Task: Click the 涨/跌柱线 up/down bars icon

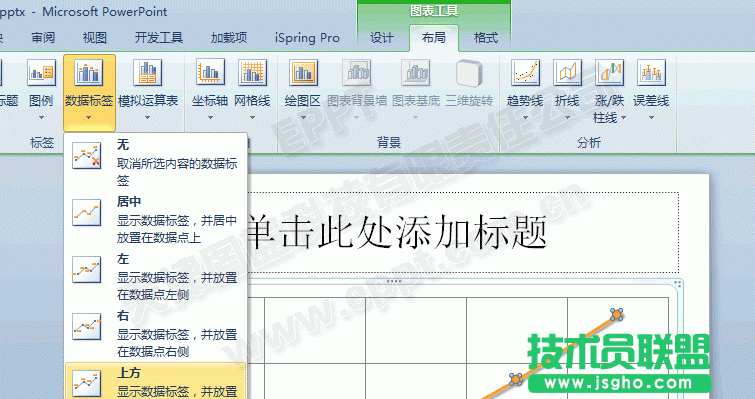Action: pyautogui.click(x=610, y=73)
